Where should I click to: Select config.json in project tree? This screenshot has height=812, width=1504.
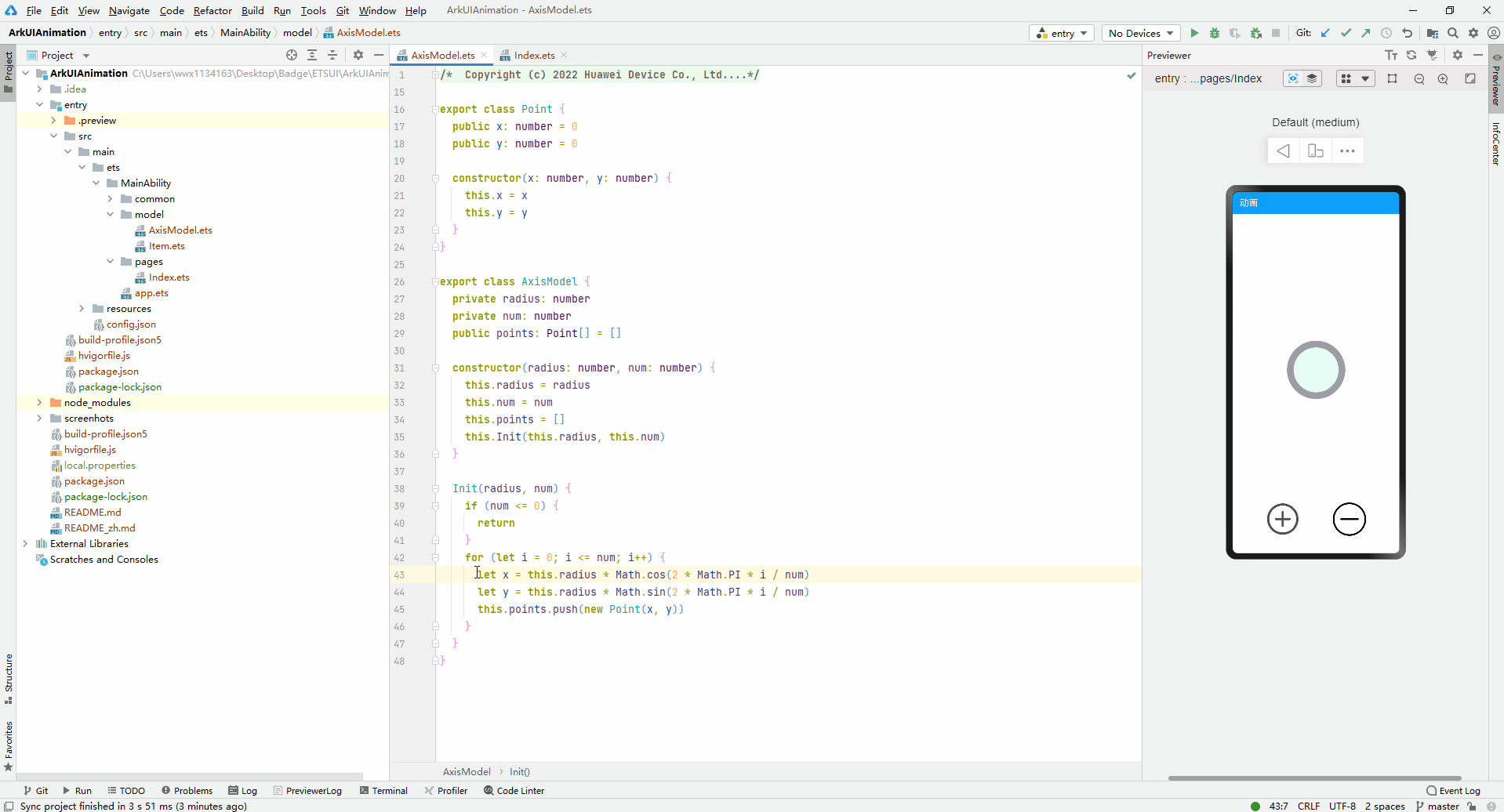[x=130, y=324]
